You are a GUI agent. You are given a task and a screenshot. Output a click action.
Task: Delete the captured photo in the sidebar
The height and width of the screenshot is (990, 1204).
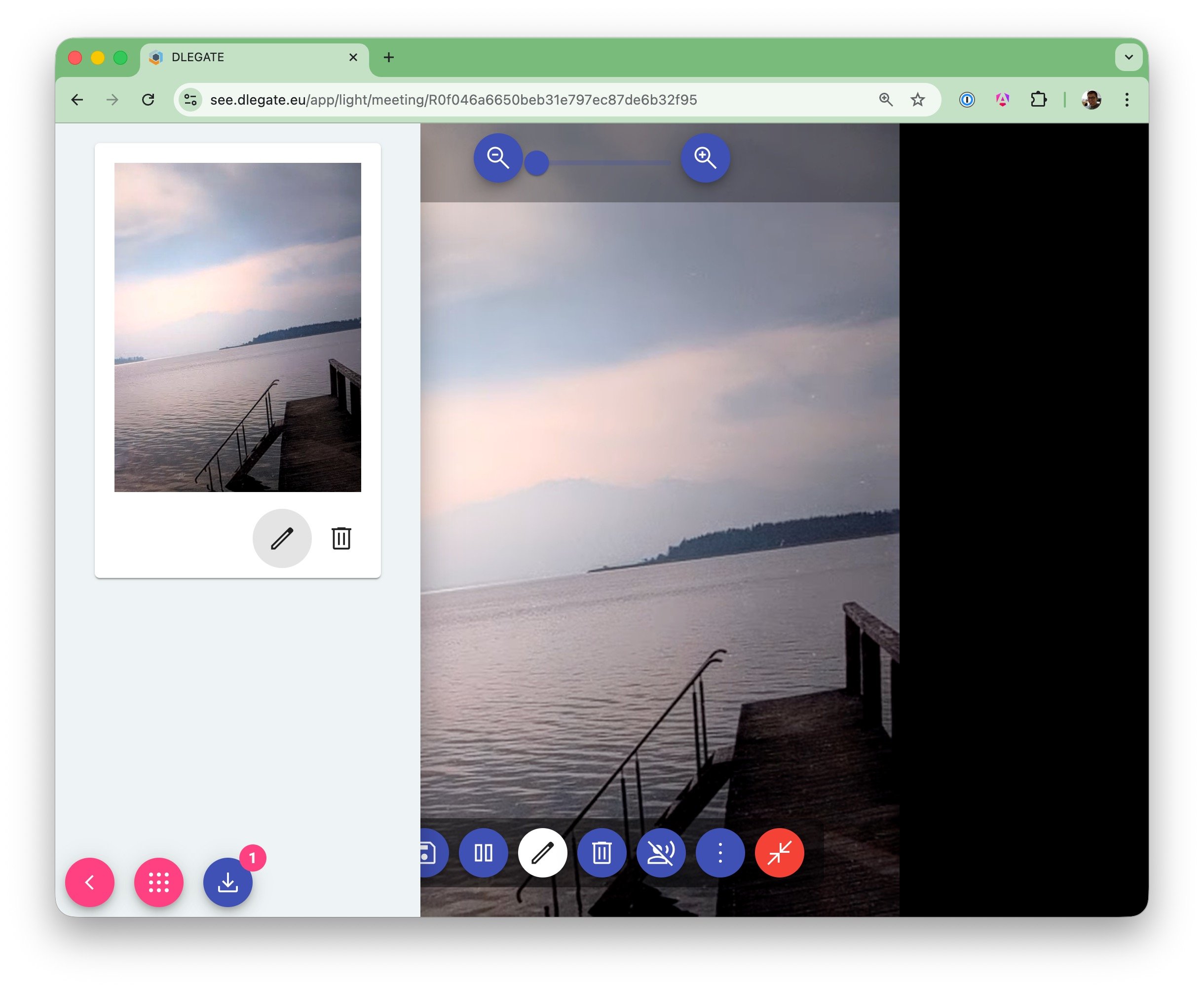click(340, 538)
